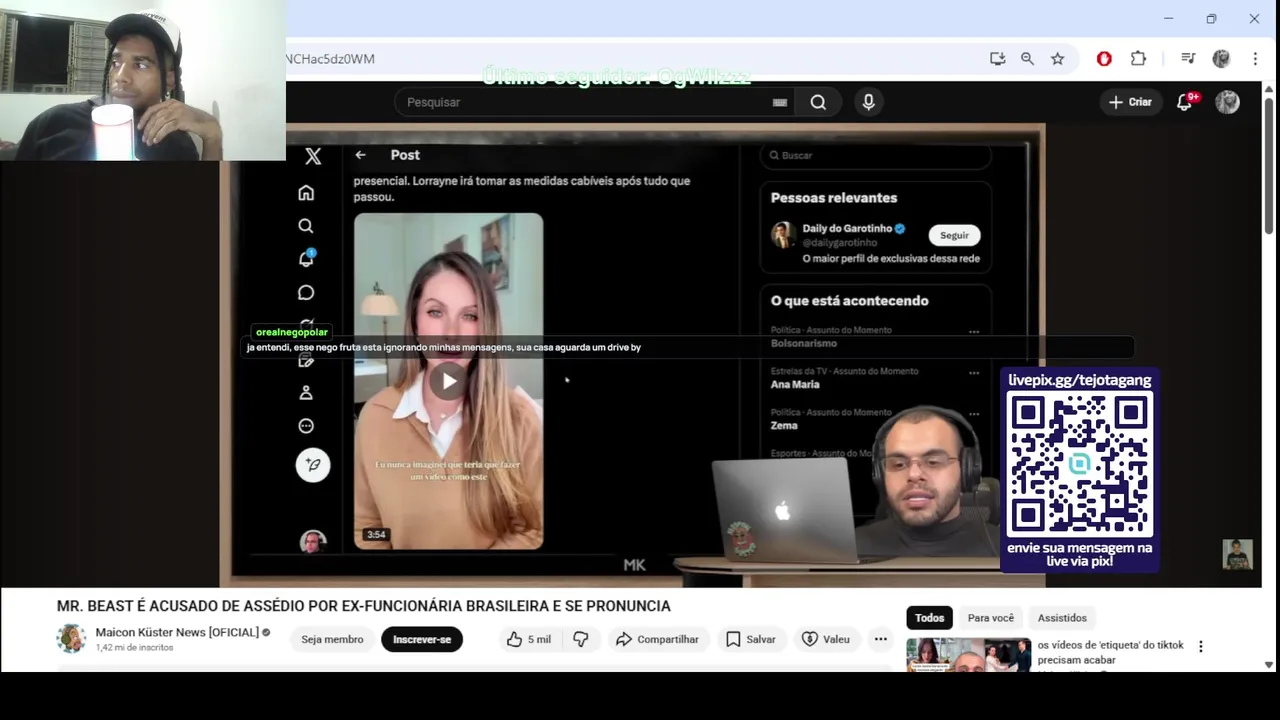The image size is (1280, 720).
Task: Click the Compartilhar share button
Action: pyautogui.click(x=657, y=639)
